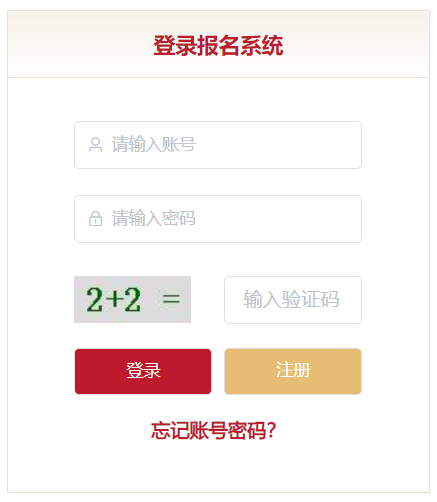Click the plus sign in the captcha

[x=114, y=299]
